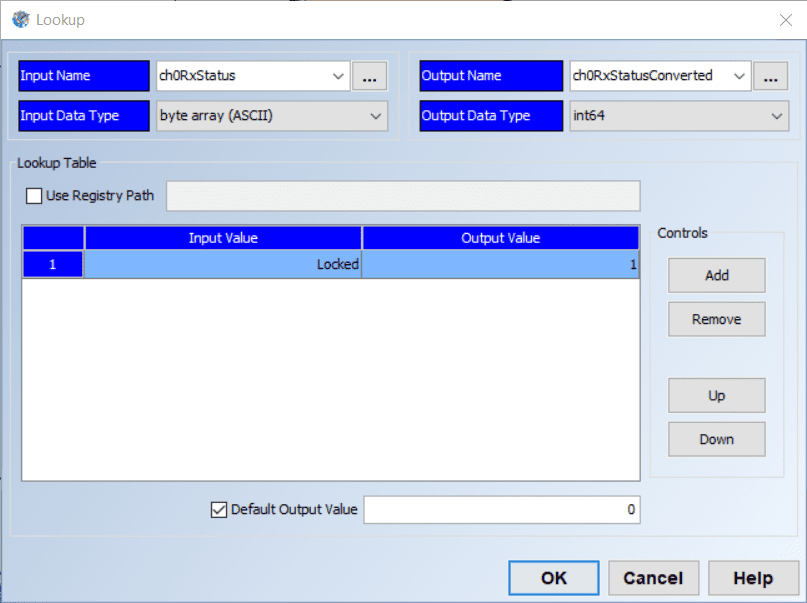This screenshot has height=603, width=807.
Task: Remove the selected lookup row
Action: [x=716, y=320]
